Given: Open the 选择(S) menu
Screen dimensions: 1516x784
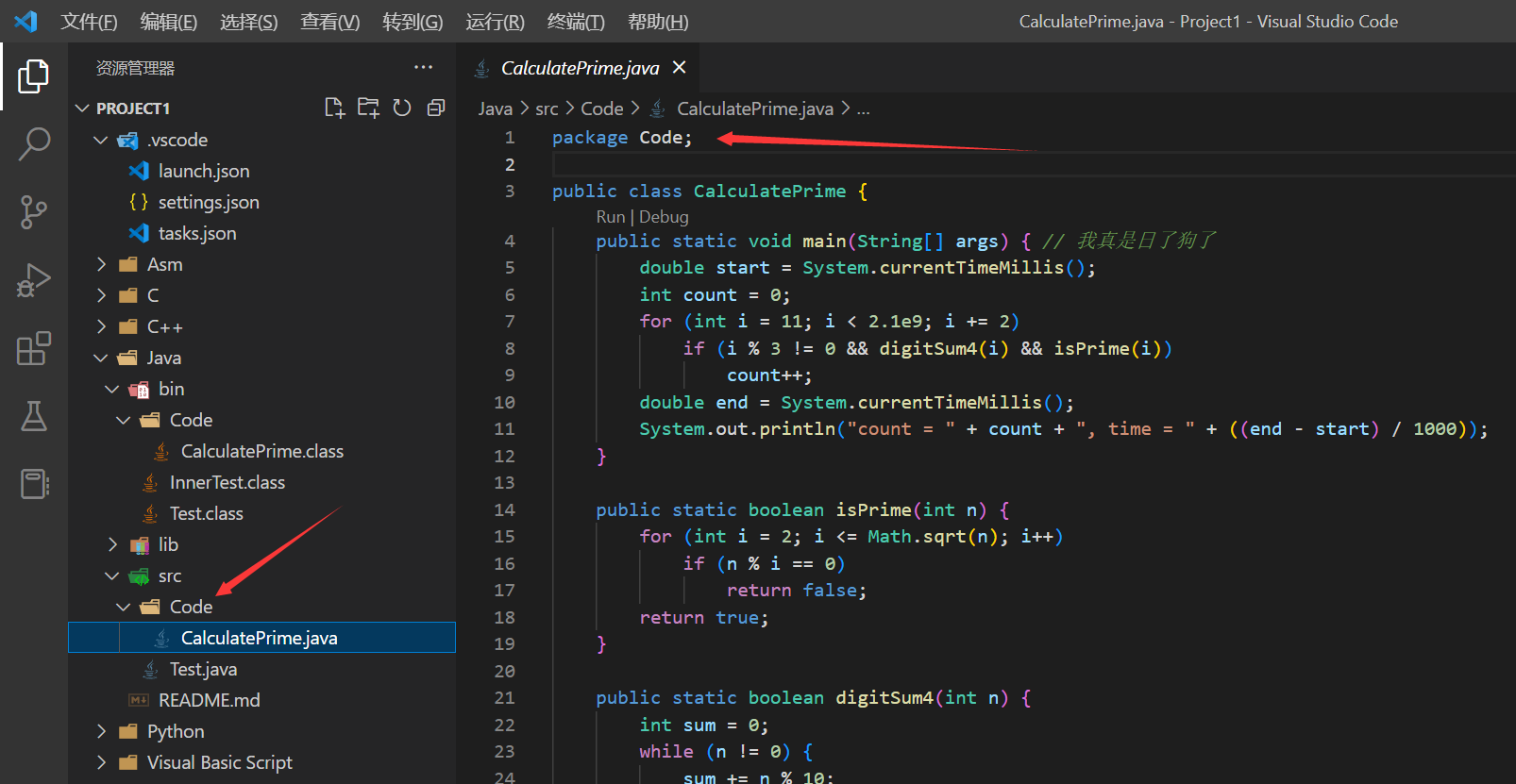Looking at the screenshot, I should click(x=249, y=21).
